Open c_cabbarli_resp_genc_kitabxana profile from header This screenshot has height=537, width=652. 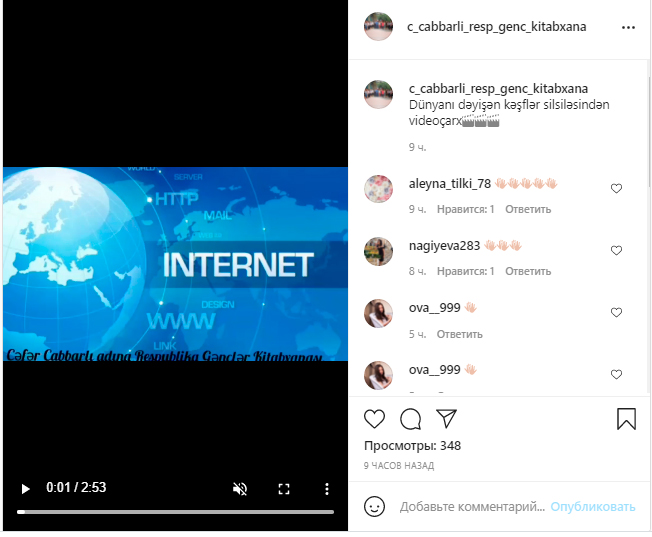click(x=496, y=27)
